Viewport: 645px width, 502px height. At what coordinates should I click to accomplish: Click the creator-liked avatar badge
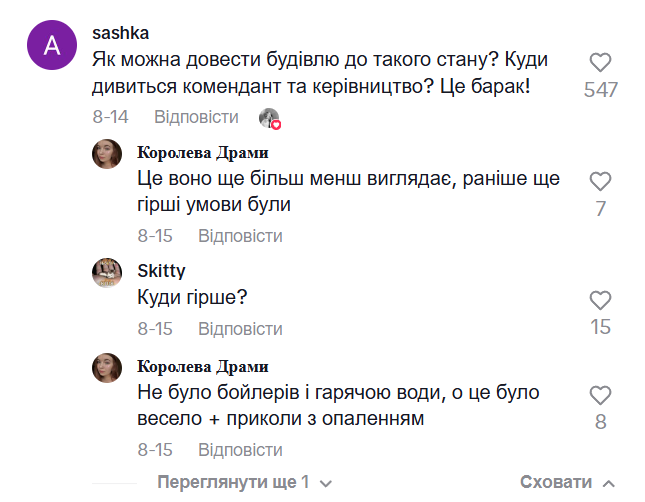[269, 118]
